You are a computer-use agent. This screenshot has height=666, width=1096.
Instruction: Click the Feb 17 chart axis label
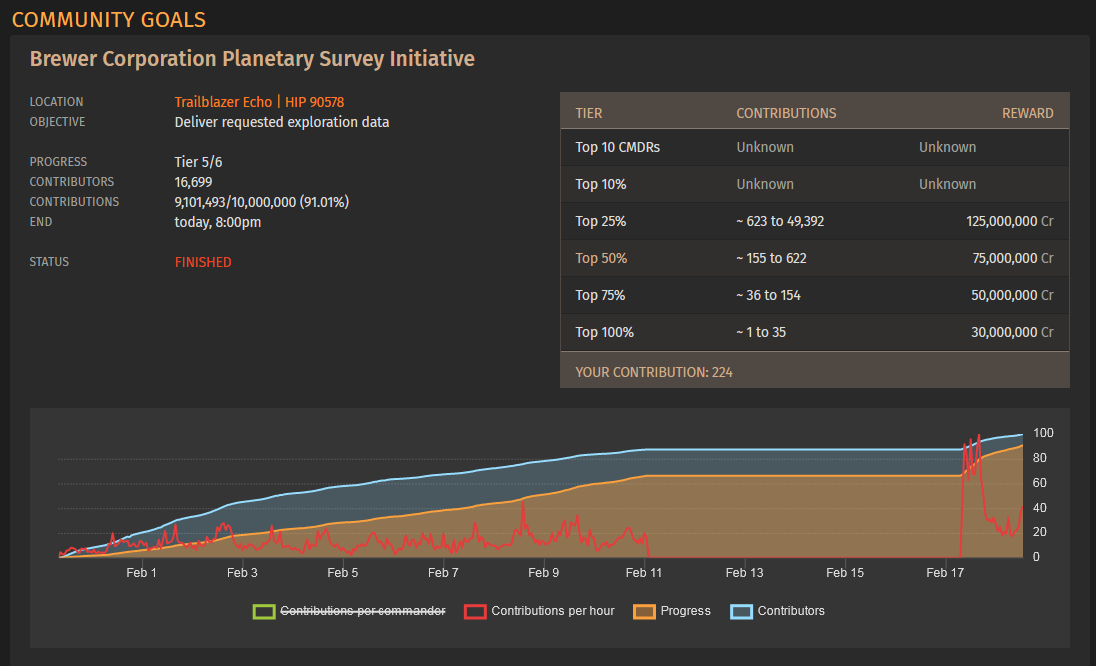point(945,573)
